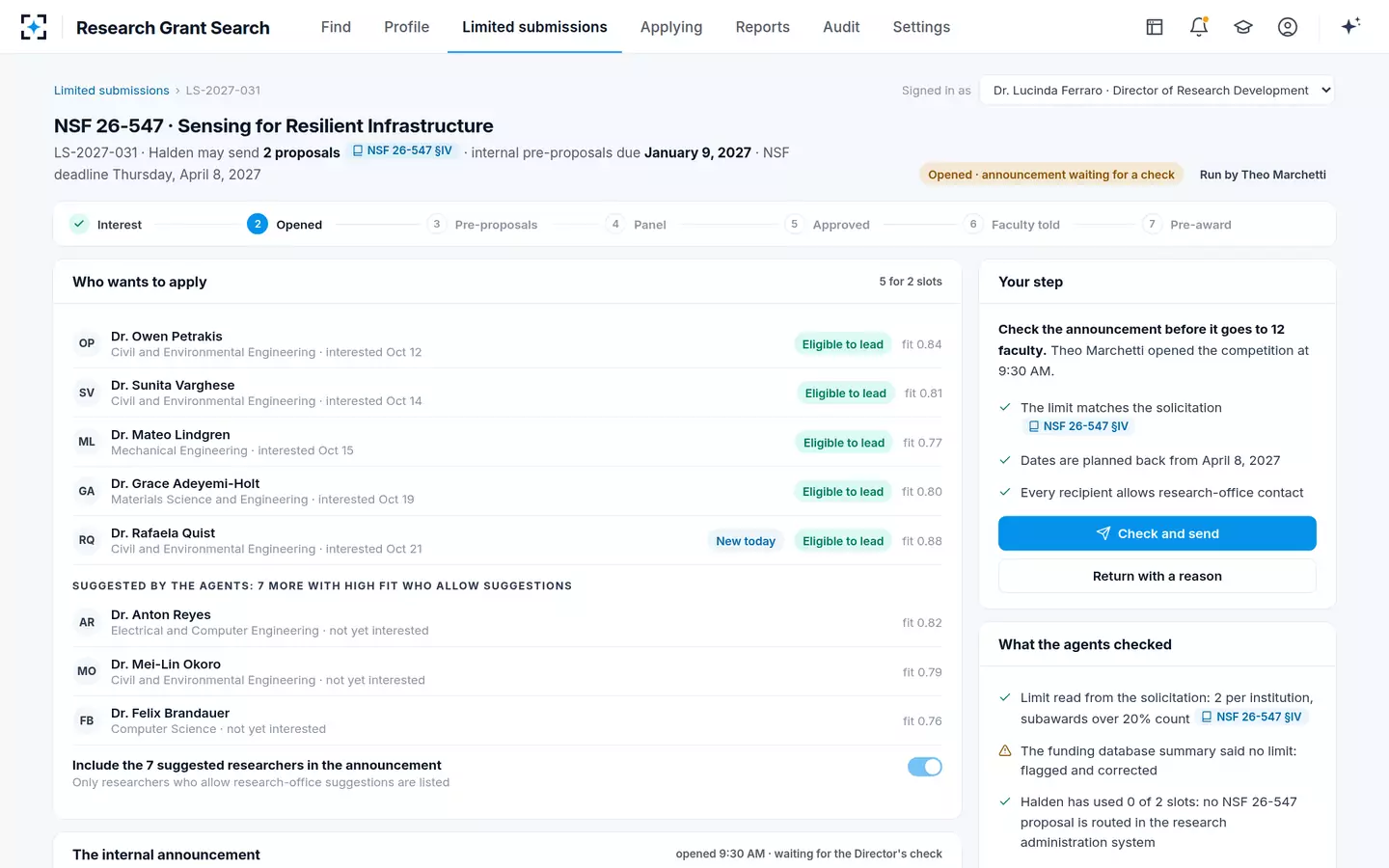Select the Pre-award step 7

tap(1186, 225)
